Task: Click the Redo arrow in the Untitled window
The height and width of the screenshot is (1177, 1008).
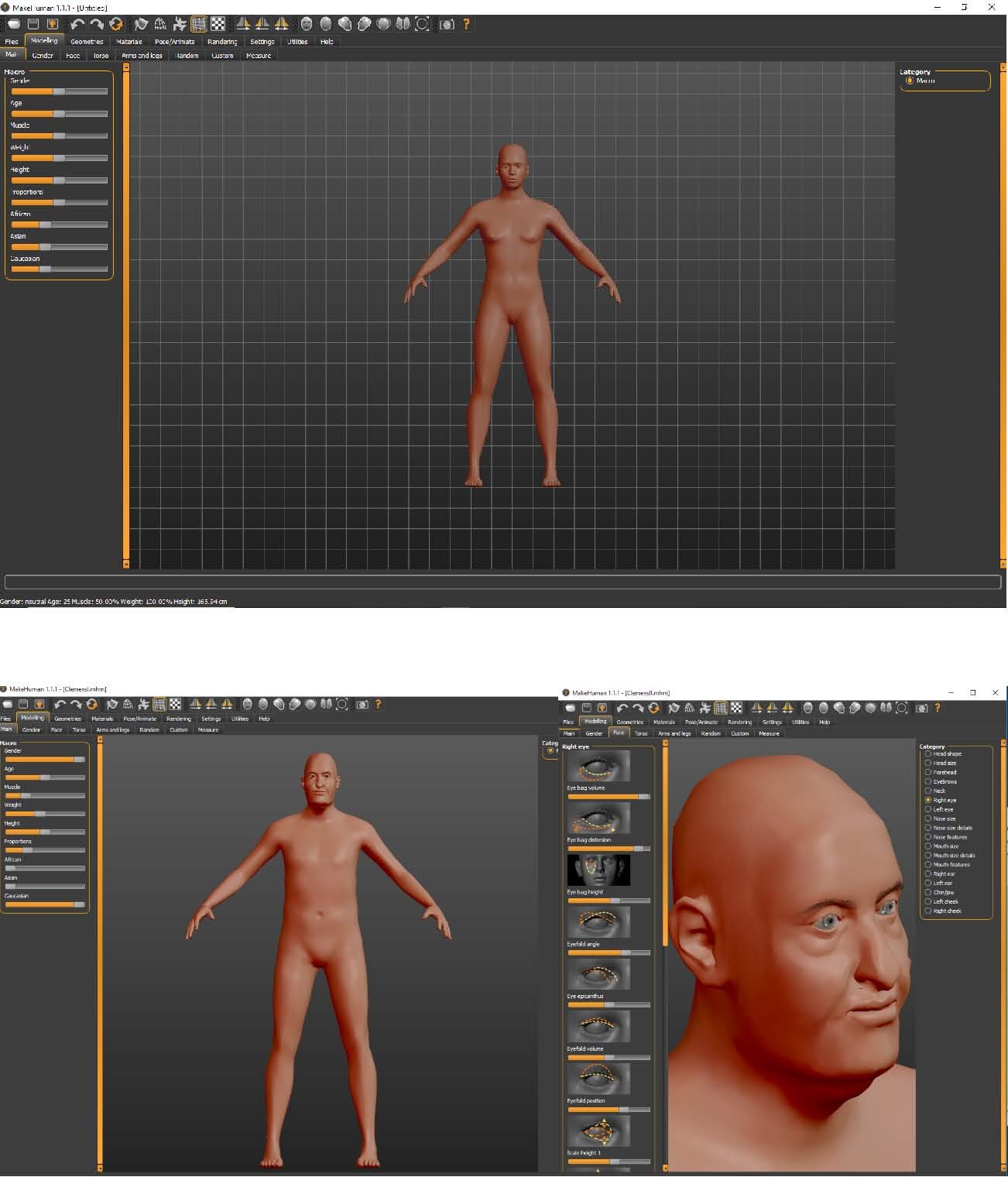Action: (97, 24)
